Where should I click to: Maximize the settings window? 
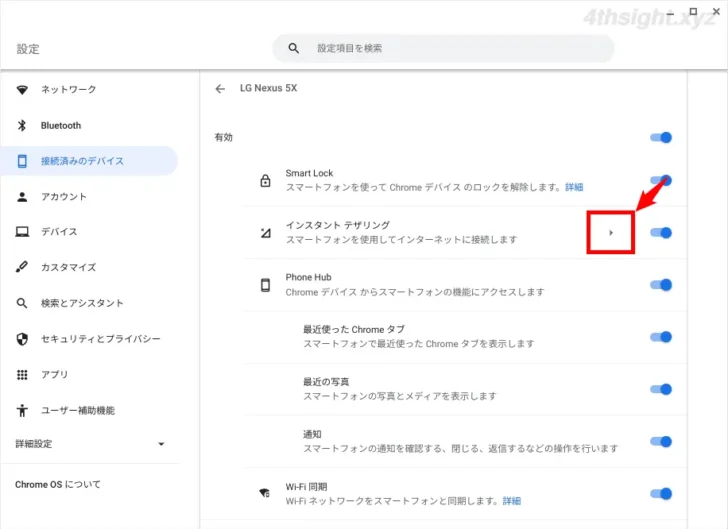click(693, 11)
